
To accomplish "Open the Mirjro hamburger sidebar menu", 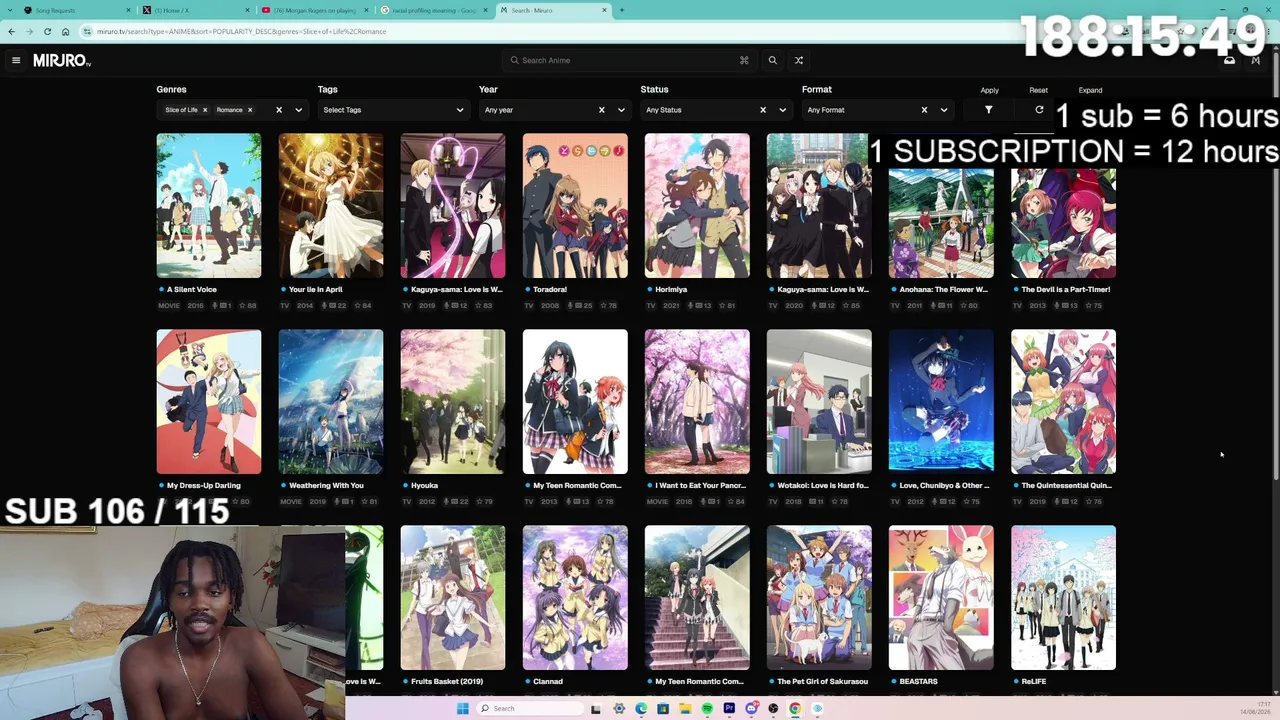I will click(x=16, y=60).
